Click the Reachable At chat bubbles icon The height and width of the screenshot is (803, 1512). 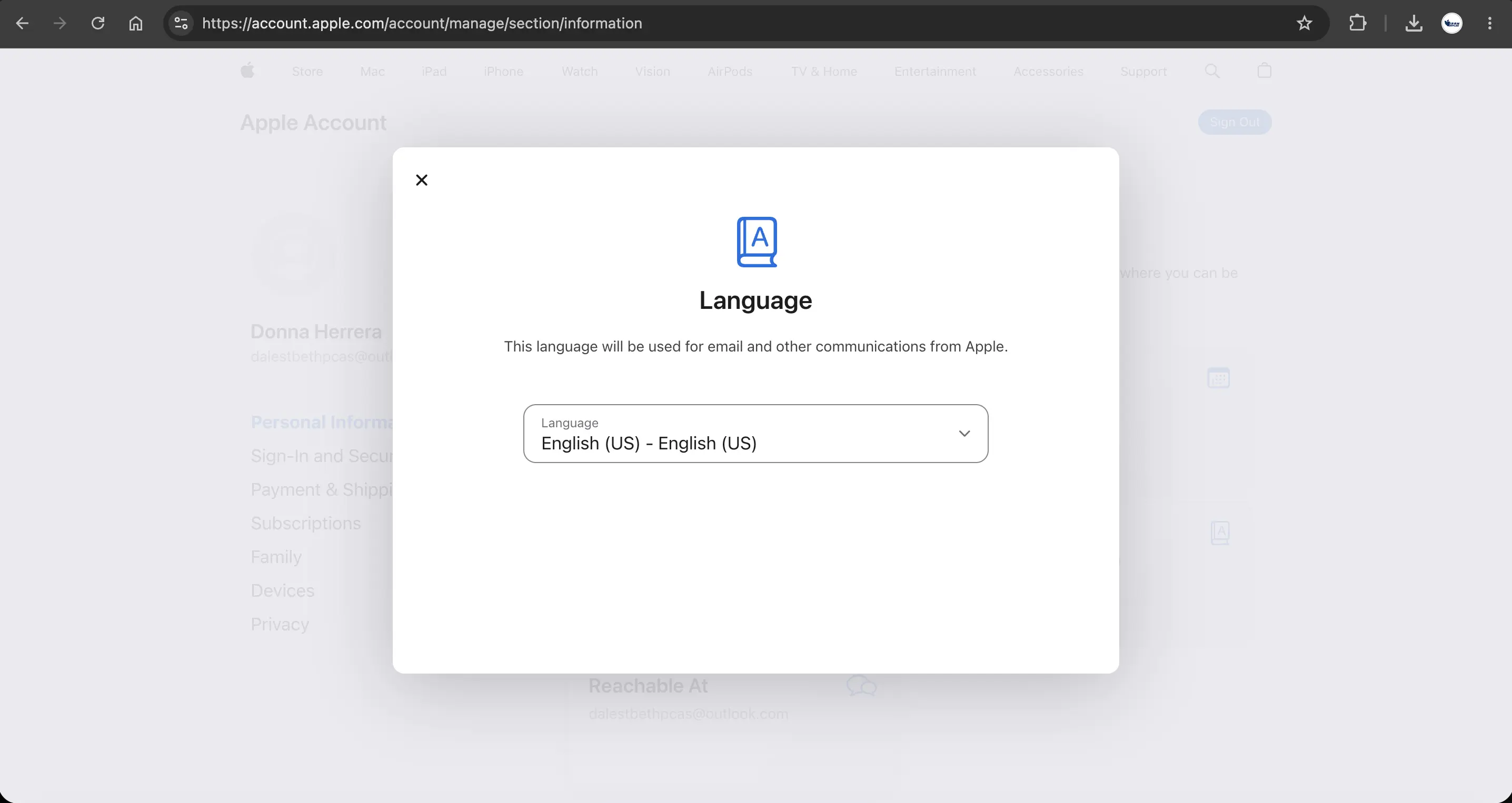pos(861,685)
